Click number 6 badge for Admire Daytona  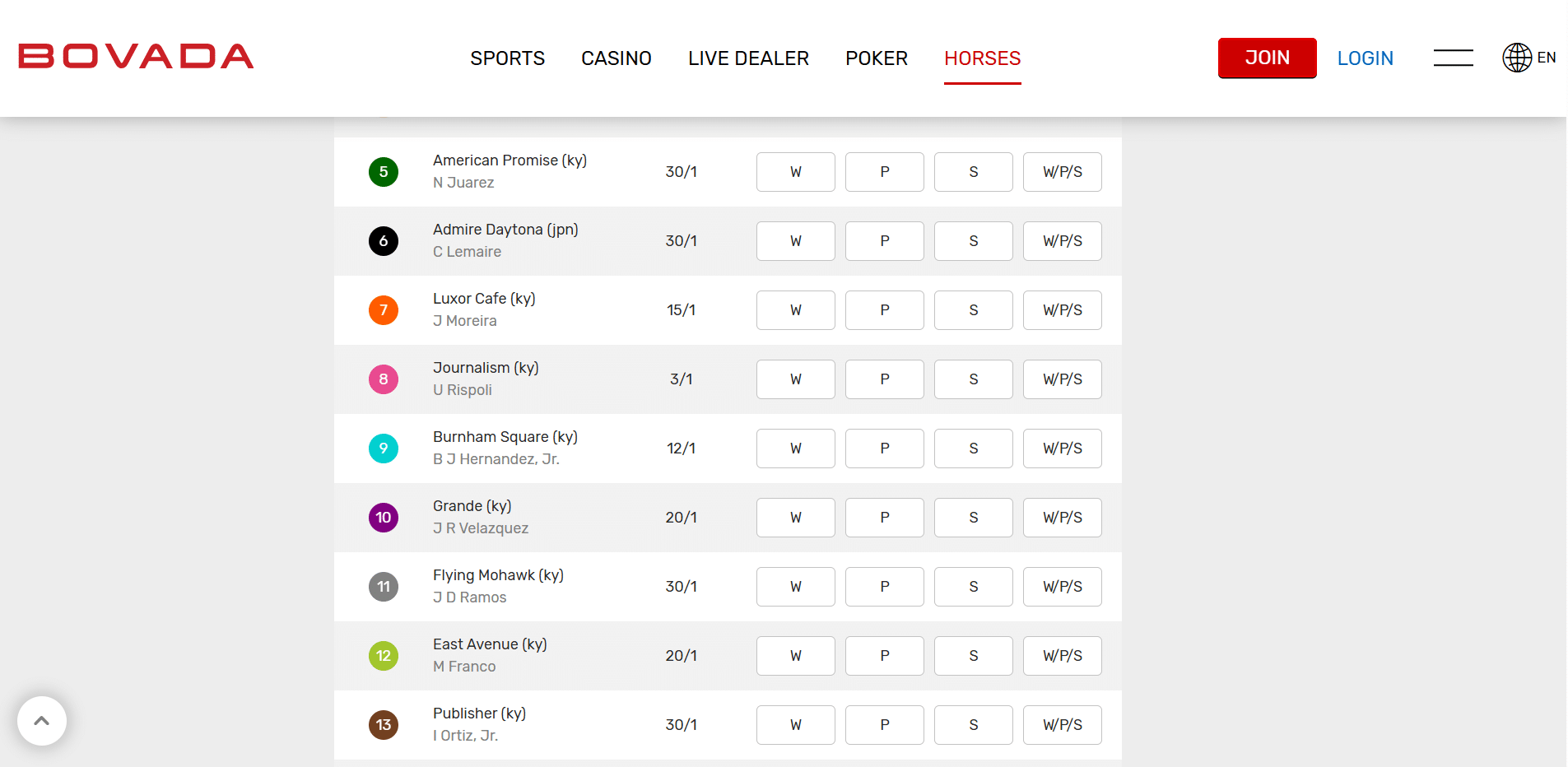(384, 241)
